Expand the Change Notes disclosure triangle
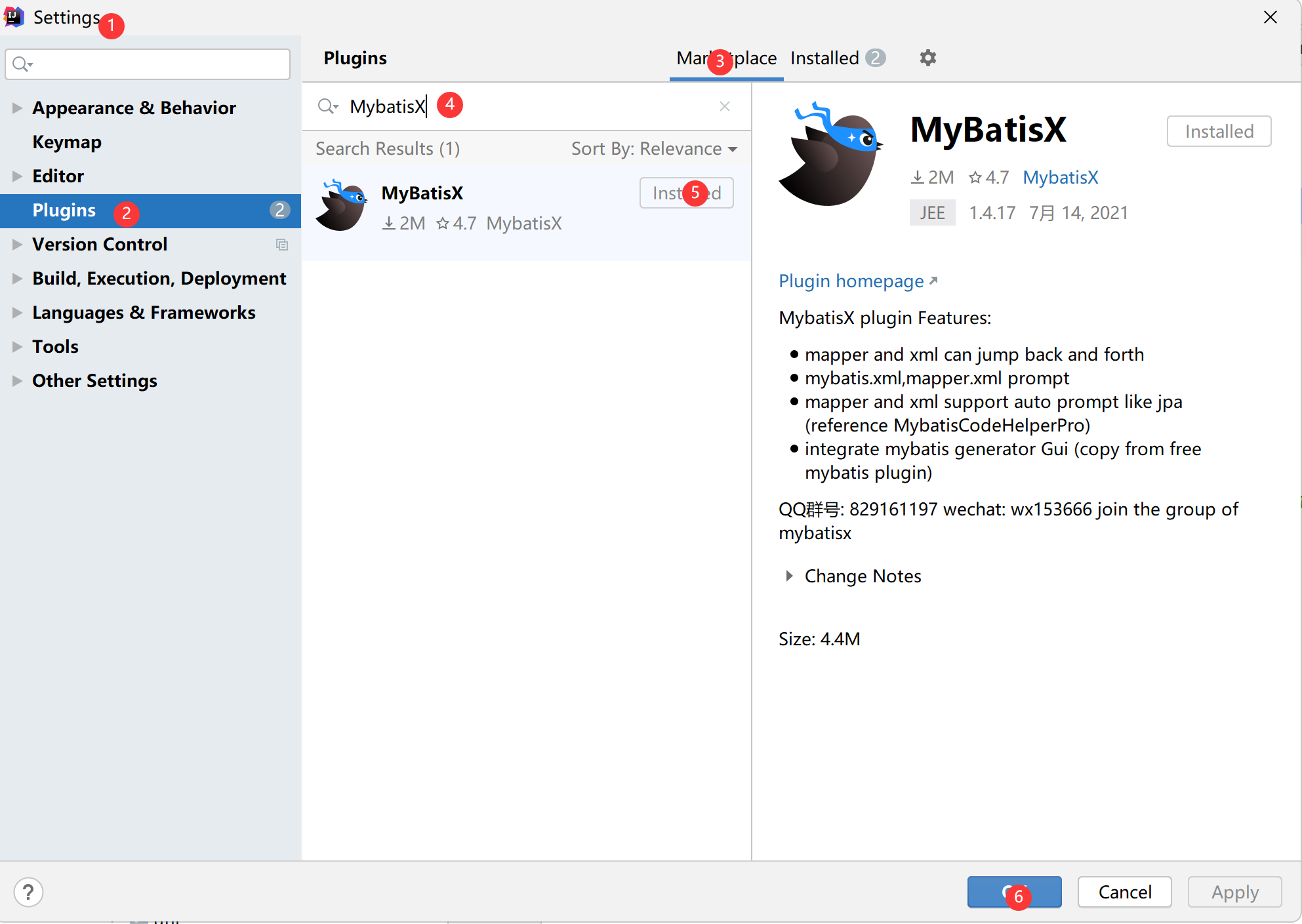Image resolution: width=1302 pixels, height=924 pixels. 789,576
